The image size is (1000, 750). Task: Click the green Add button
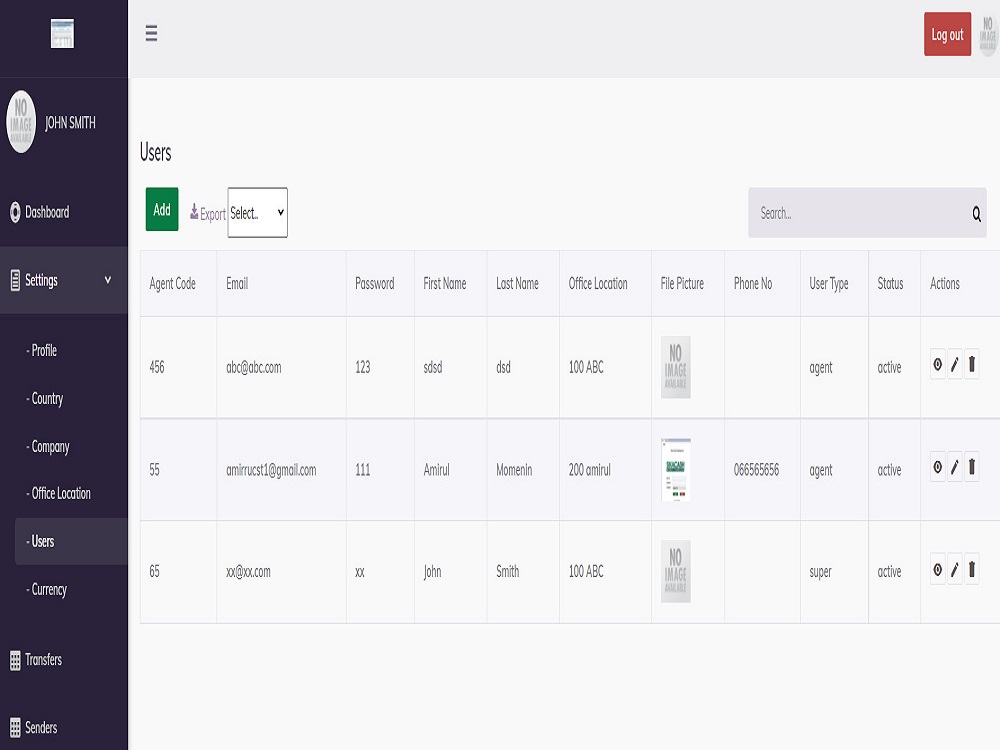pos(162,209)
